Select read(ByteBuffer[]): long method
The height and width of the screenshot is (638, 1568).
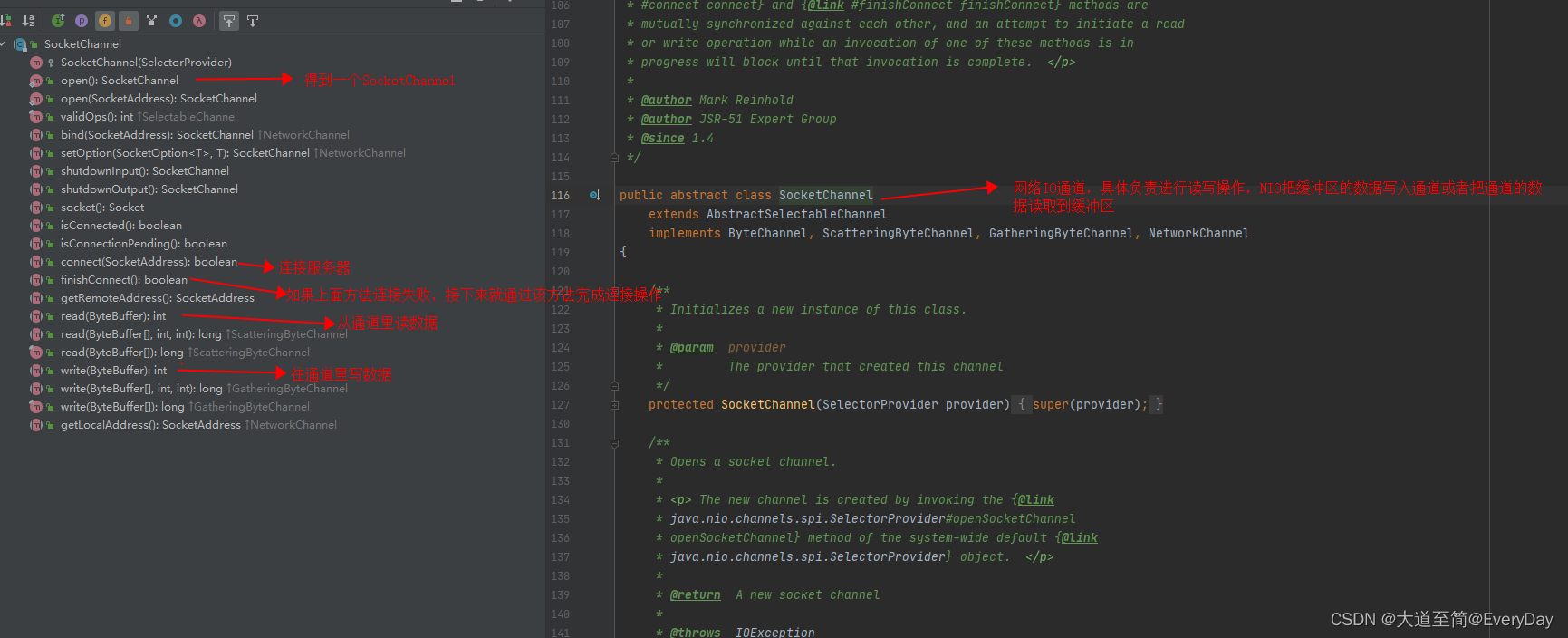pyautogui.click(x=122, y=352)
